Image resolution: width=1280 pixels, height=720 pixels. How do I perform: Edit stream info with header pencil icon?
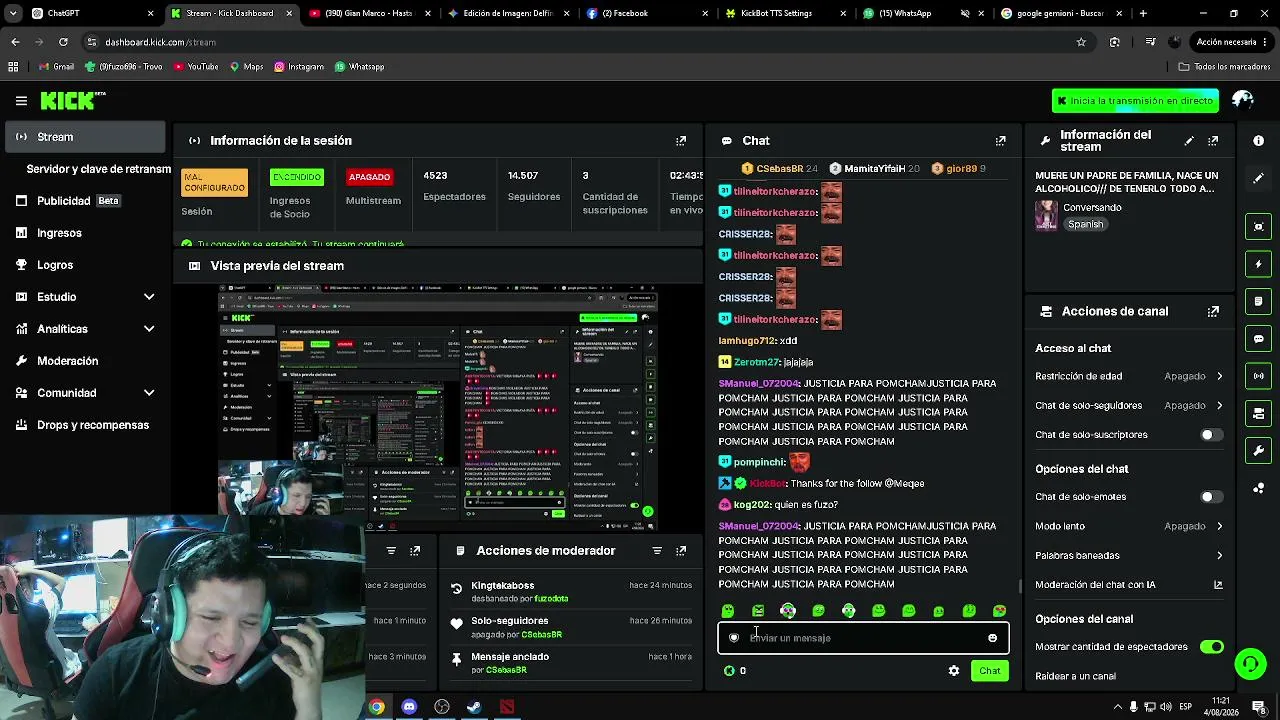tap(1189, 141)
